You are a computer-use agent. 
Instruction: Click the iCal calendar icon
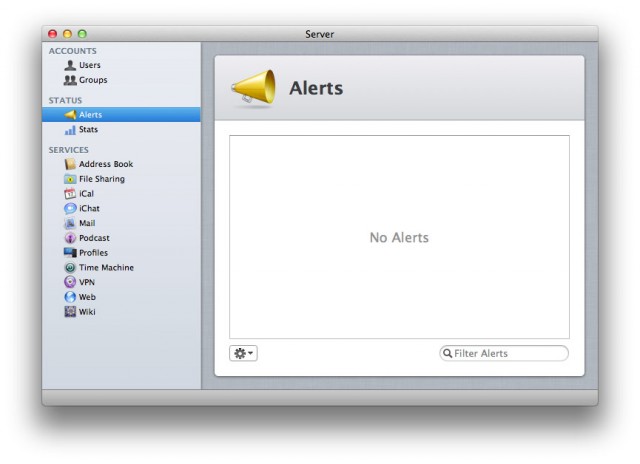(x=70, y=194)
